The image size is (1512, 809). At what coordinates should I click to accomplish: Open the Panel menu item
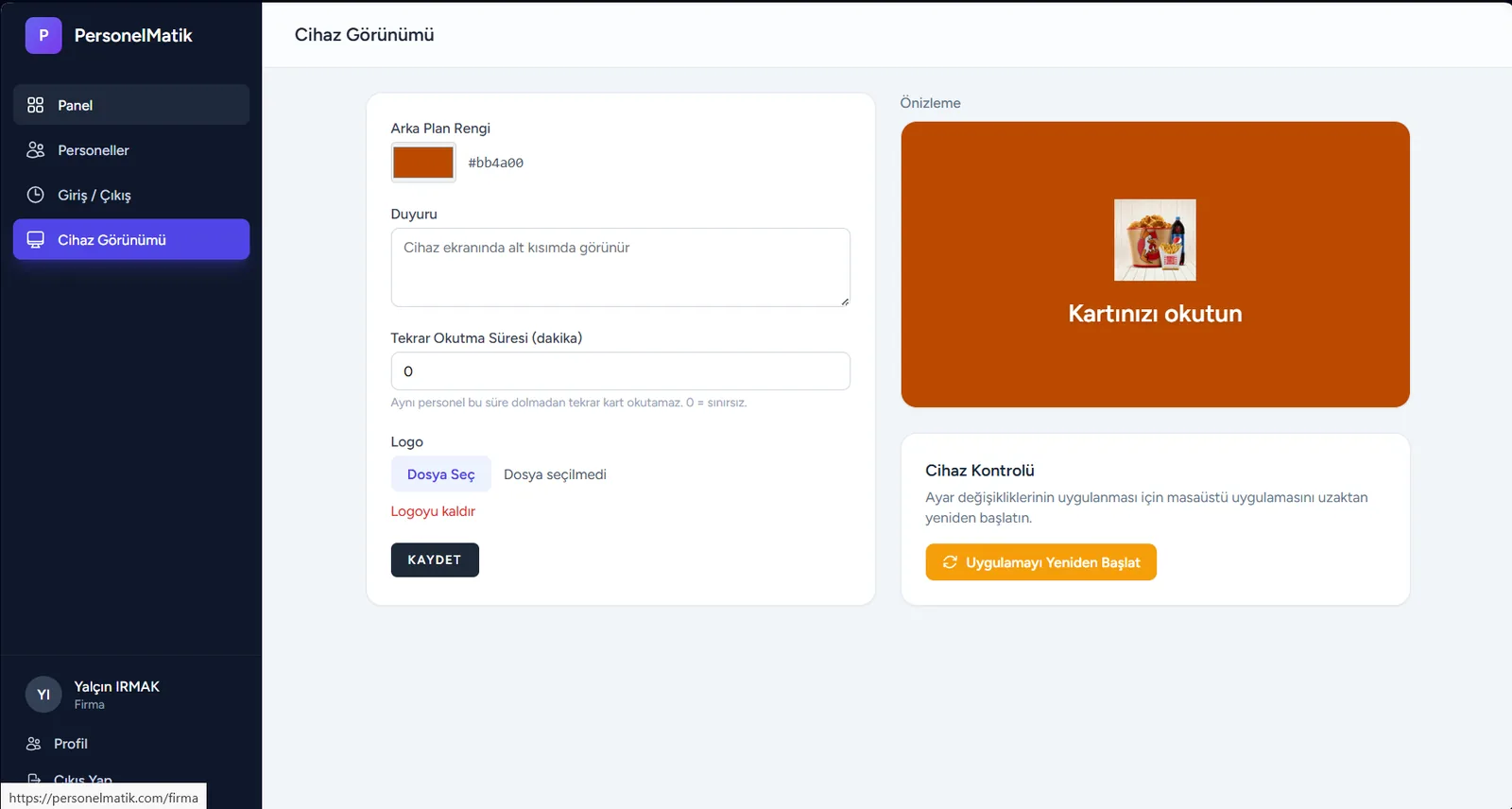pyautogui.click(x=131, y=105)
